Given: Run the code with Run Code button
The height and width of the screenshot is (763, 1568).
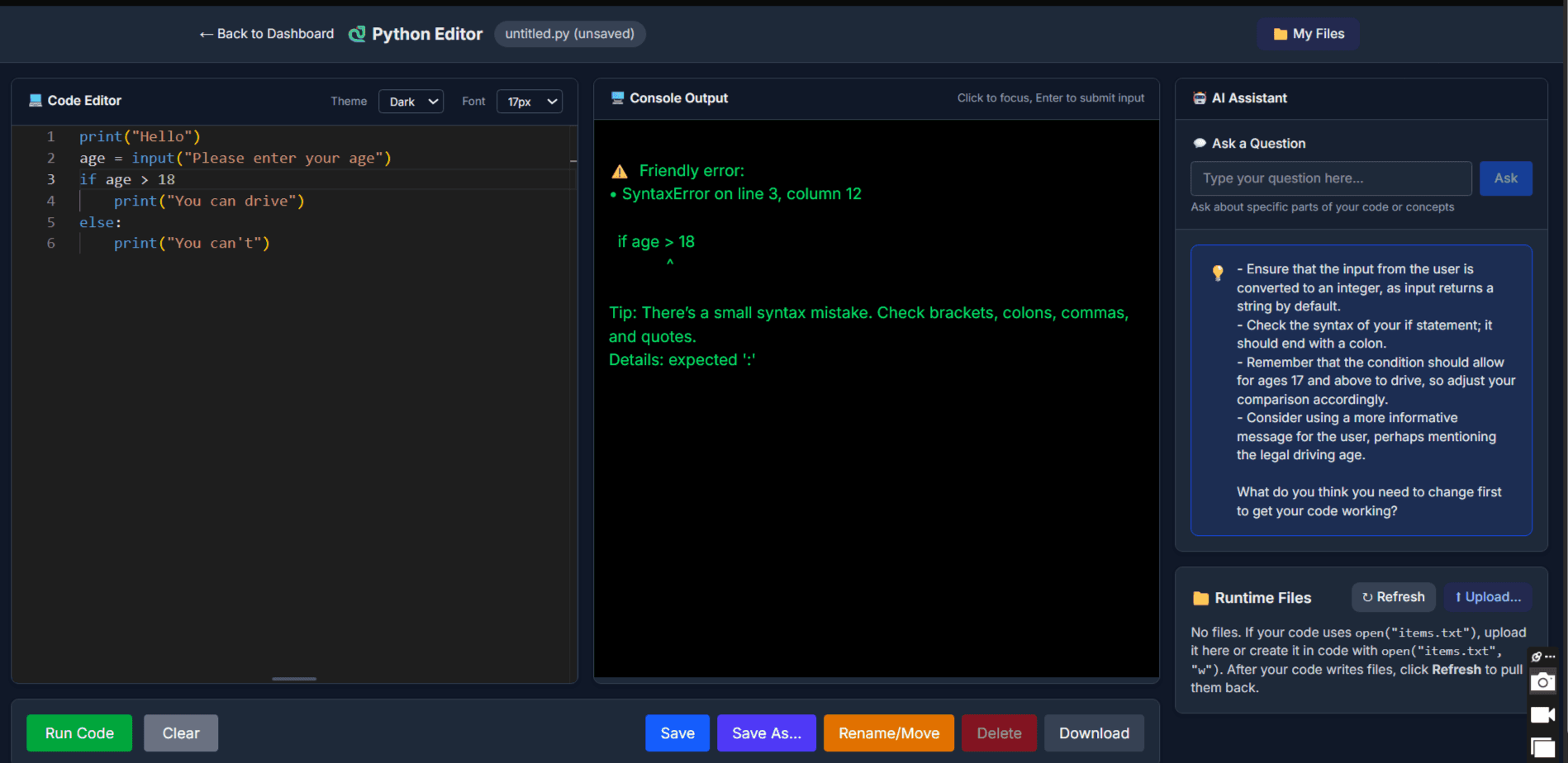Looking at the screenshot, I should (78, 732).
